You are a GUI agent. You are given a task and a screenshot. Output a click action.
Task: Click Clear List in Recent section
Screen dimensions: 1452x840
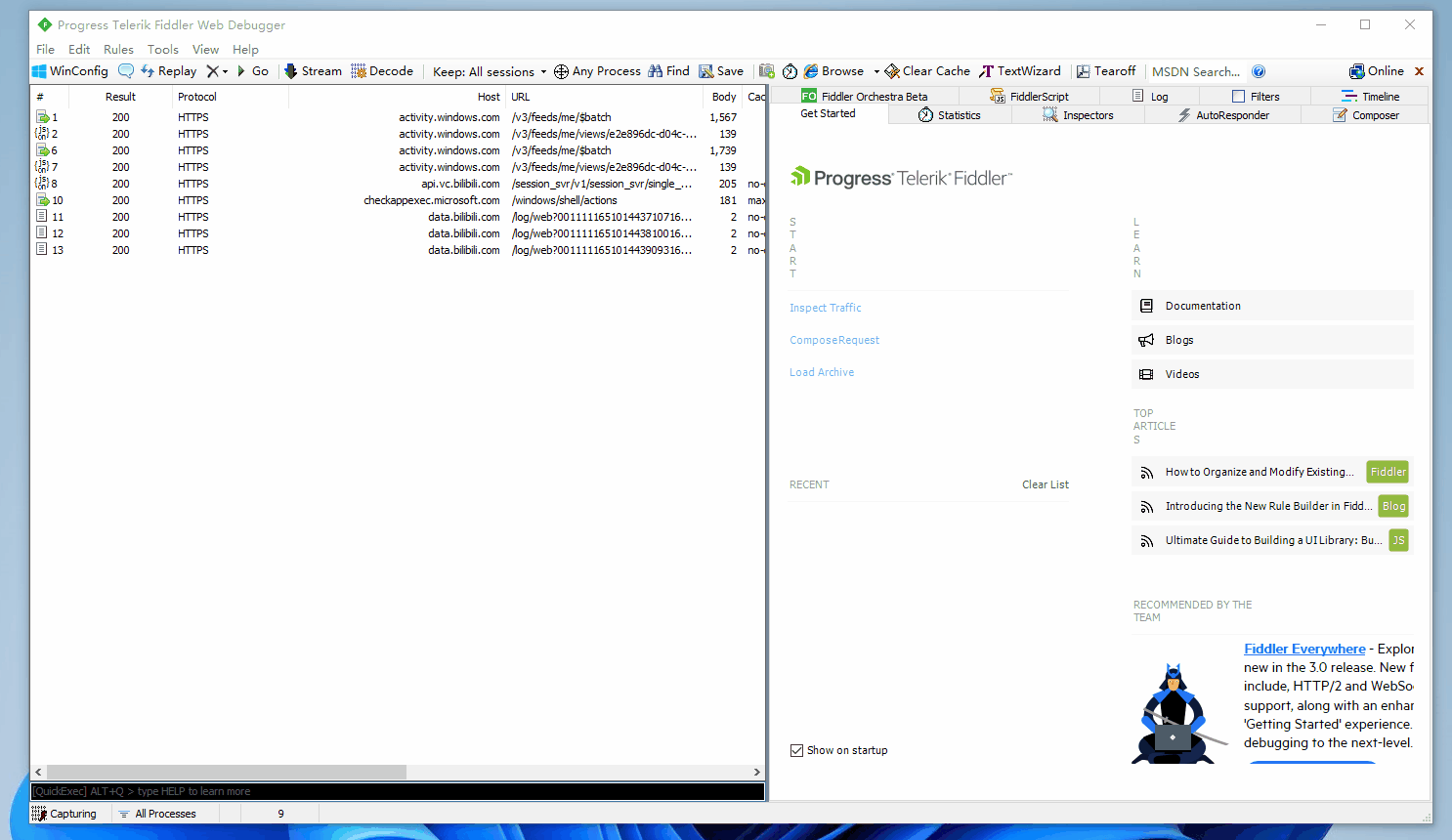1046,484
